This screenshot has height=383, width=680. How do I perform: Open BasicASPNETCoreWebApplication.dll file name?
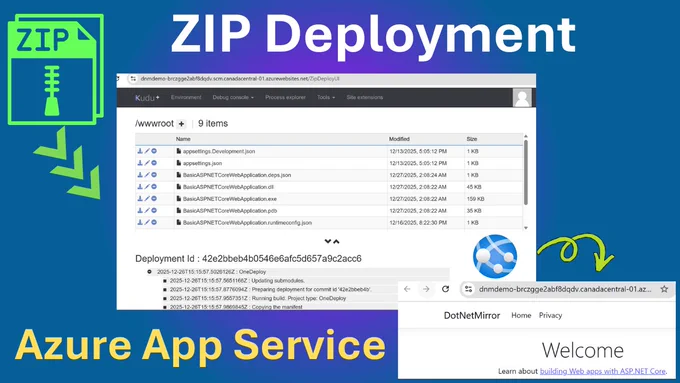(228, 187)
